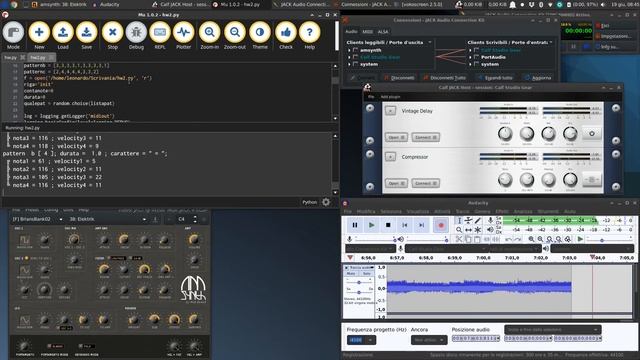Open Mu's Help icon

pos(310,33)
